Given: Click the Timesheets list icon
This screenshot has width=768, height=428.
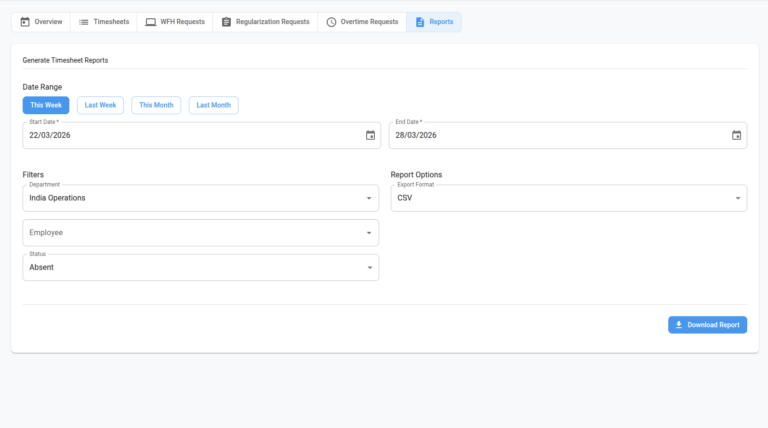Looking at the screenshot, I should [x=84, y=22].
